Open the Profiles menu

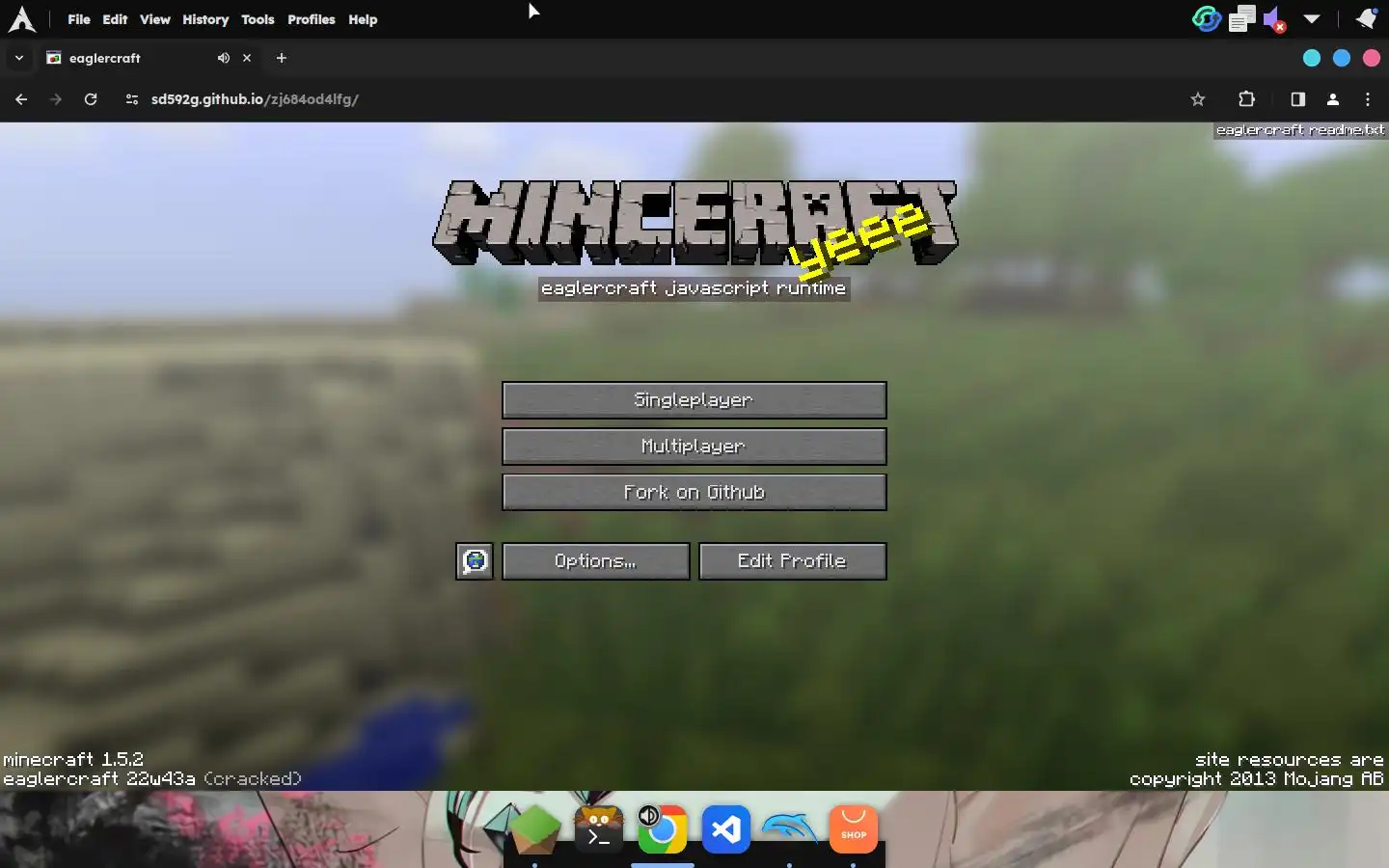311,19
